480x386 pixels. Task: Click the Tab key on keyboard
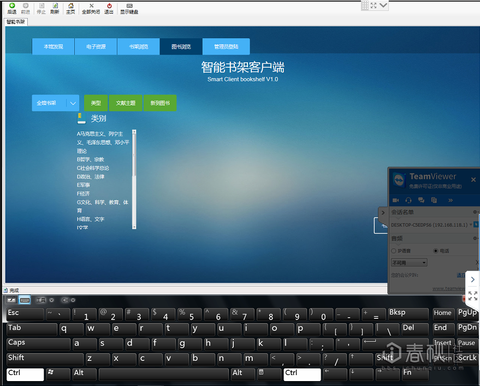click(x=32, y=329)
